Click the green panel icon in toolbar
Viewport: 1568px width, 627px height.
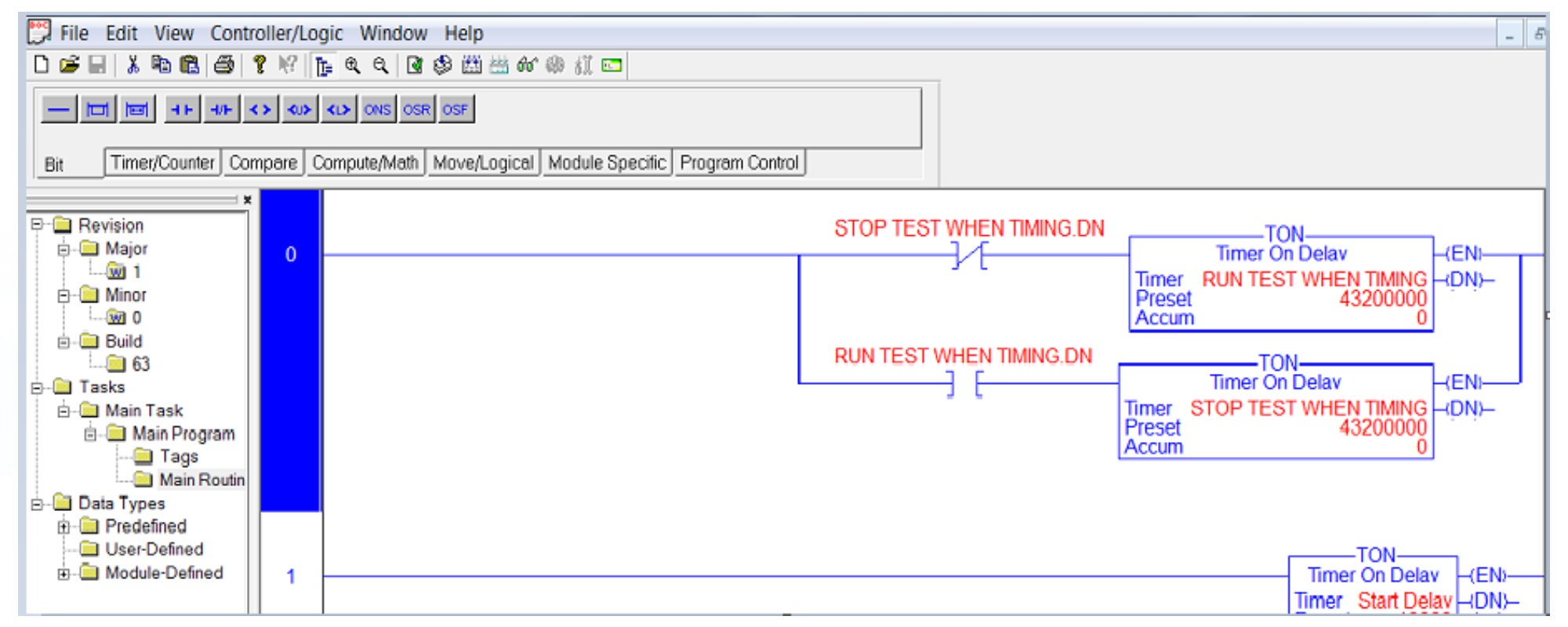612,66
